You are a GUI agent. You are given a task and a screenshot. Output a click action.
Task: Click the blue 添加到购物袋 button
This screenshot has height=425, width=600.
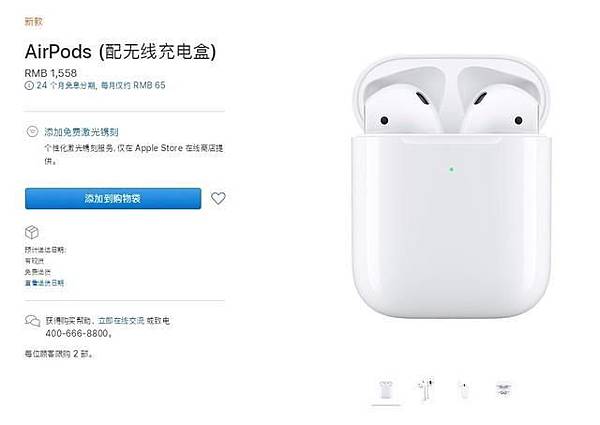pos(113,199)
